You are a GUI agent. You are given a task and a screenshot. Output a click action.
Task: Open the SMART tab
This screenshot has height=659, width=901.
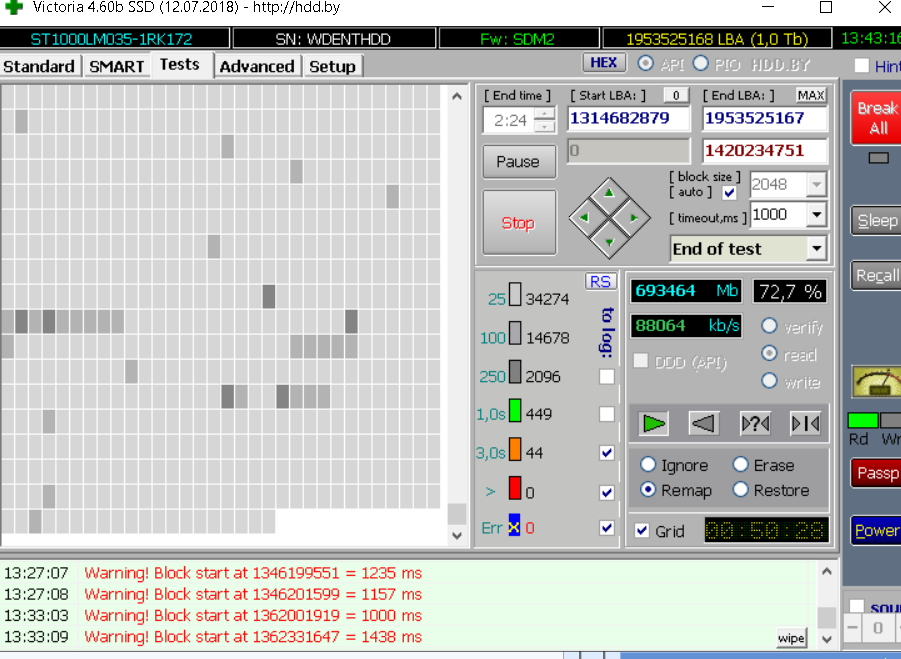[117, 66]
